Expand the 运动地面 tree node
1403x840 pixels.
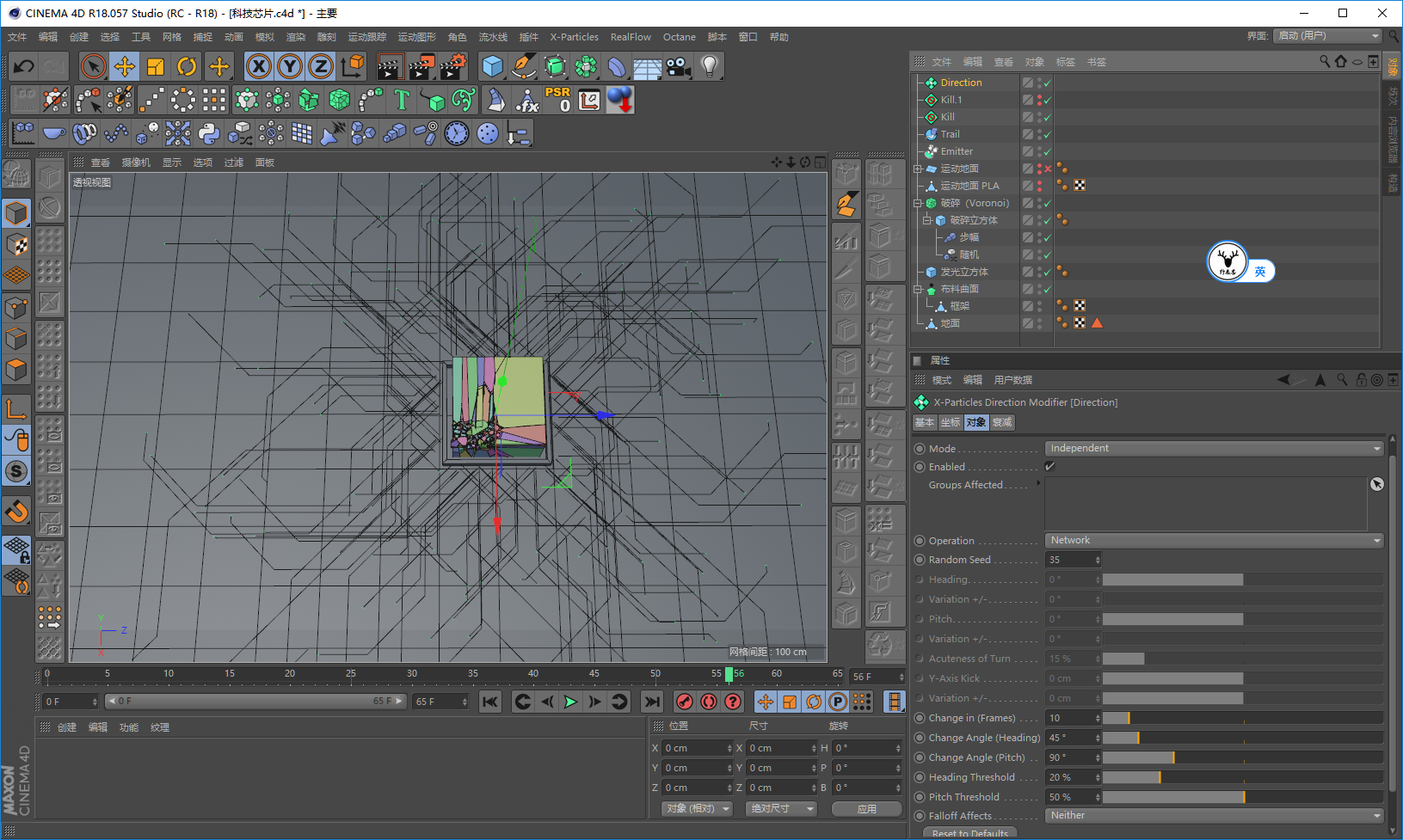pyautogui.click(x=918, y=169)
